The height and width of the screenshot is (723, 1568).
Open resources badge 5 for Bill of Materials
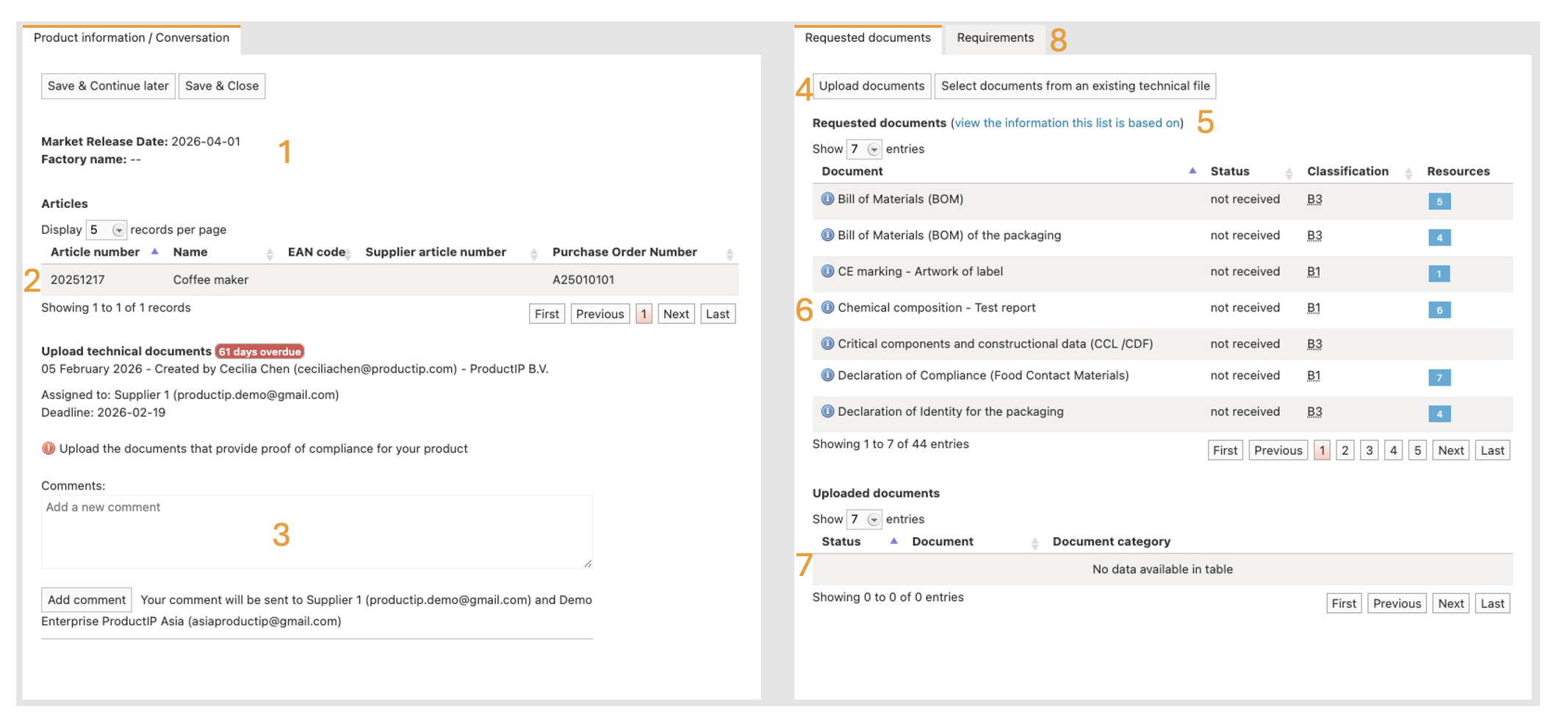click(x=1439, y=201)
